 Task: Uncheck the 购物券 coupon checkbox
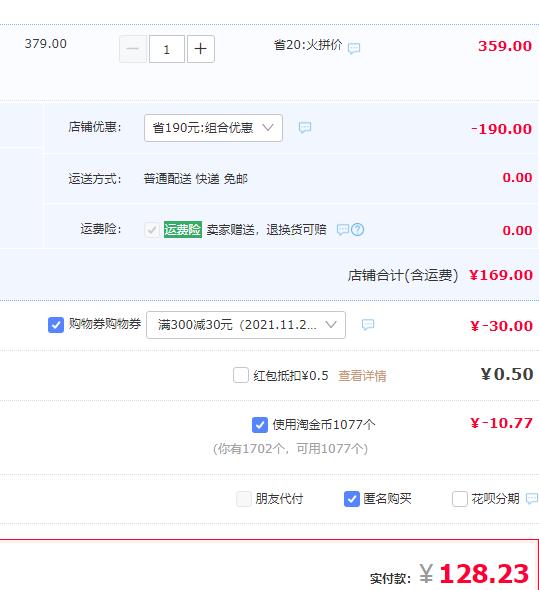pos(56,325)
